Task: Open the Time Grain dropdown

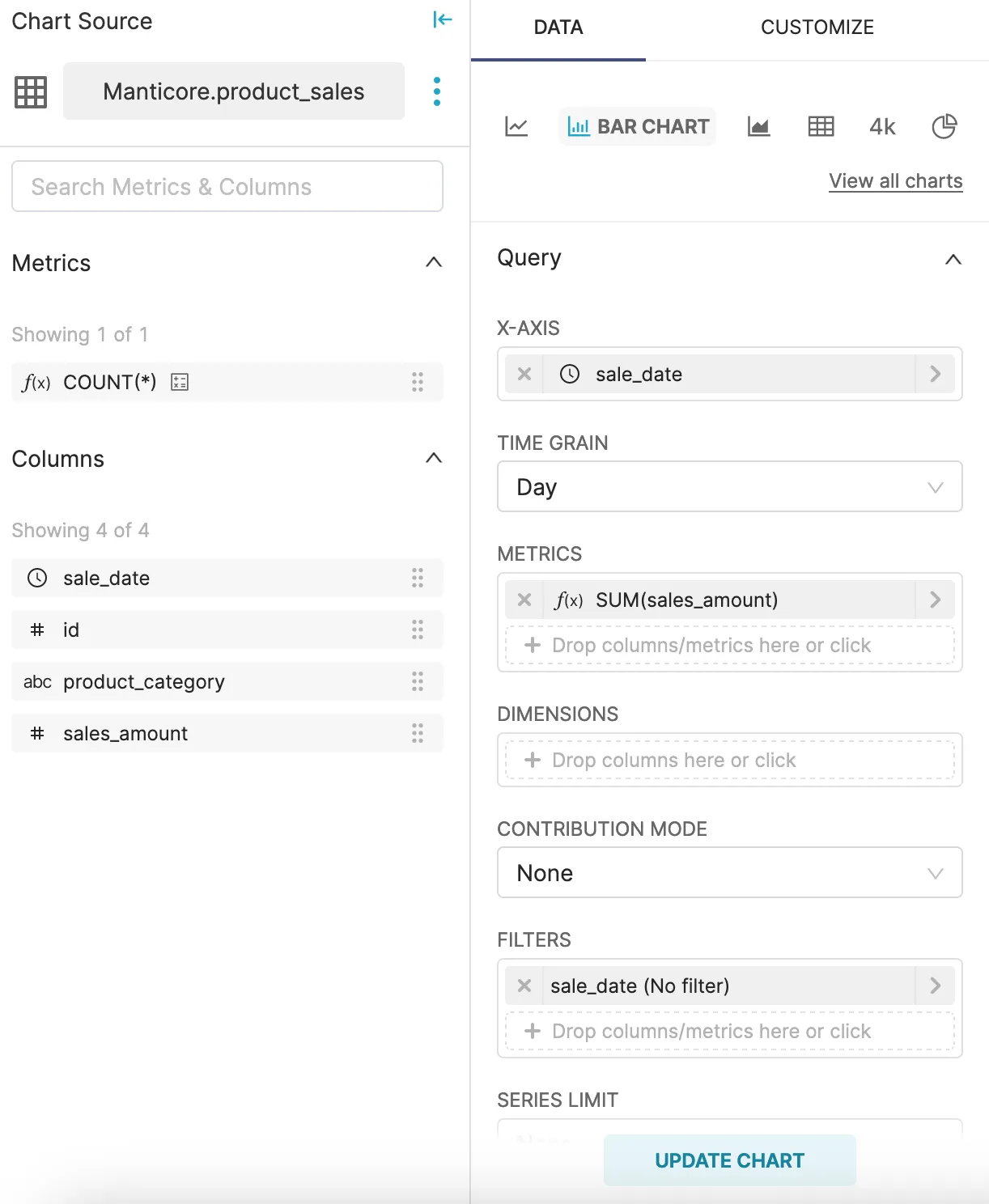Action: click(936, 486)
